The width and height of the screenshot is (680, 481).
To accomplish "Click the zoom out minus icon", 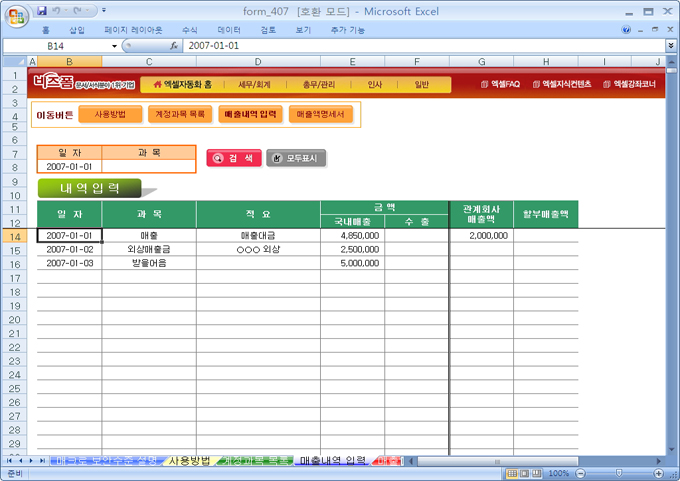I will pyautogui.click(x=579, y=473).
